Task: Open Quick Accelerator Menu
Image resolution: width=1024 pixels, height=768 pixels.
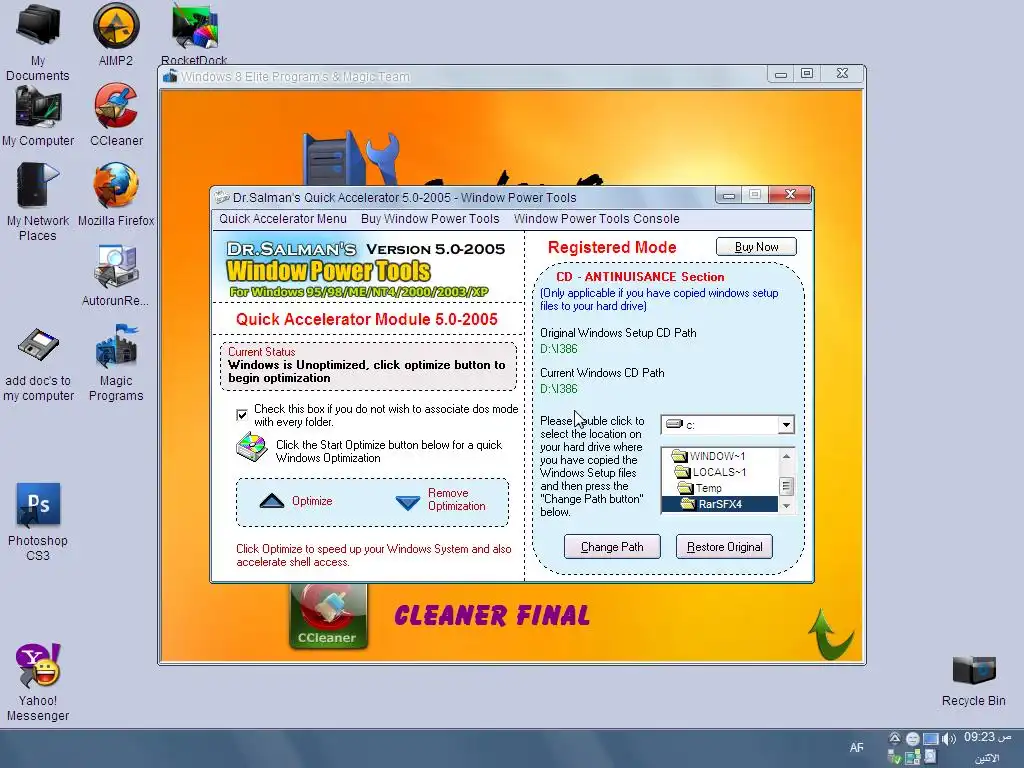Action: click(x=283, y=219)
